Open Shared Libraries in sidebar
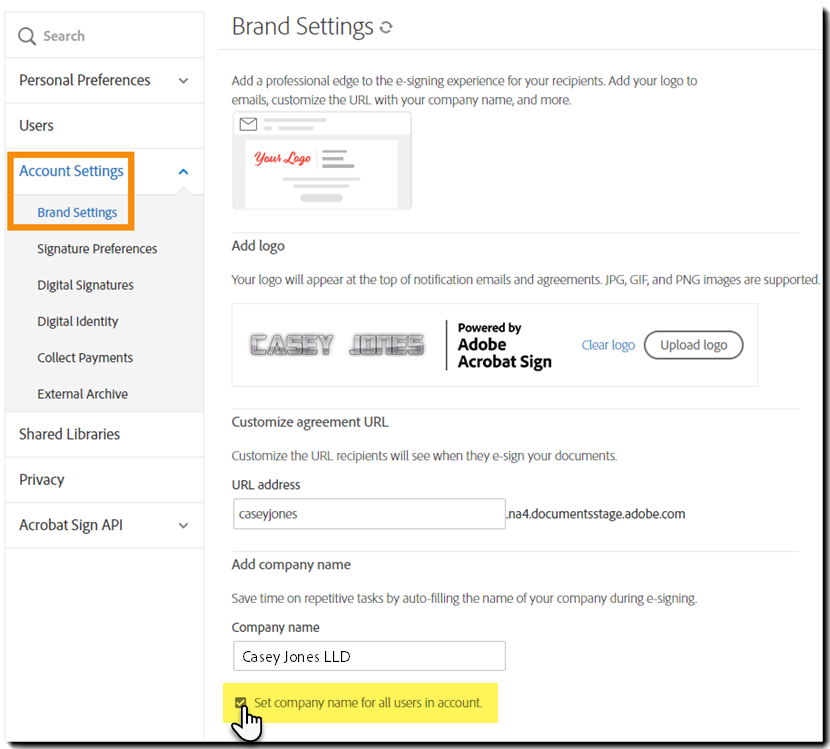The width and height of the screenshot is (830, 749). (x=69, y=434)
